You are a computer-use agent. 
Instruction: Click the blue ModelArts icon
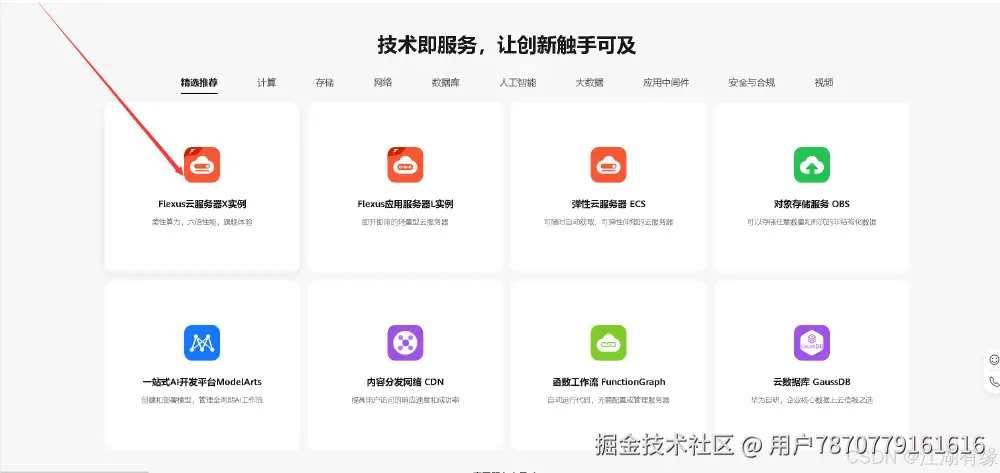coord(202,343)
